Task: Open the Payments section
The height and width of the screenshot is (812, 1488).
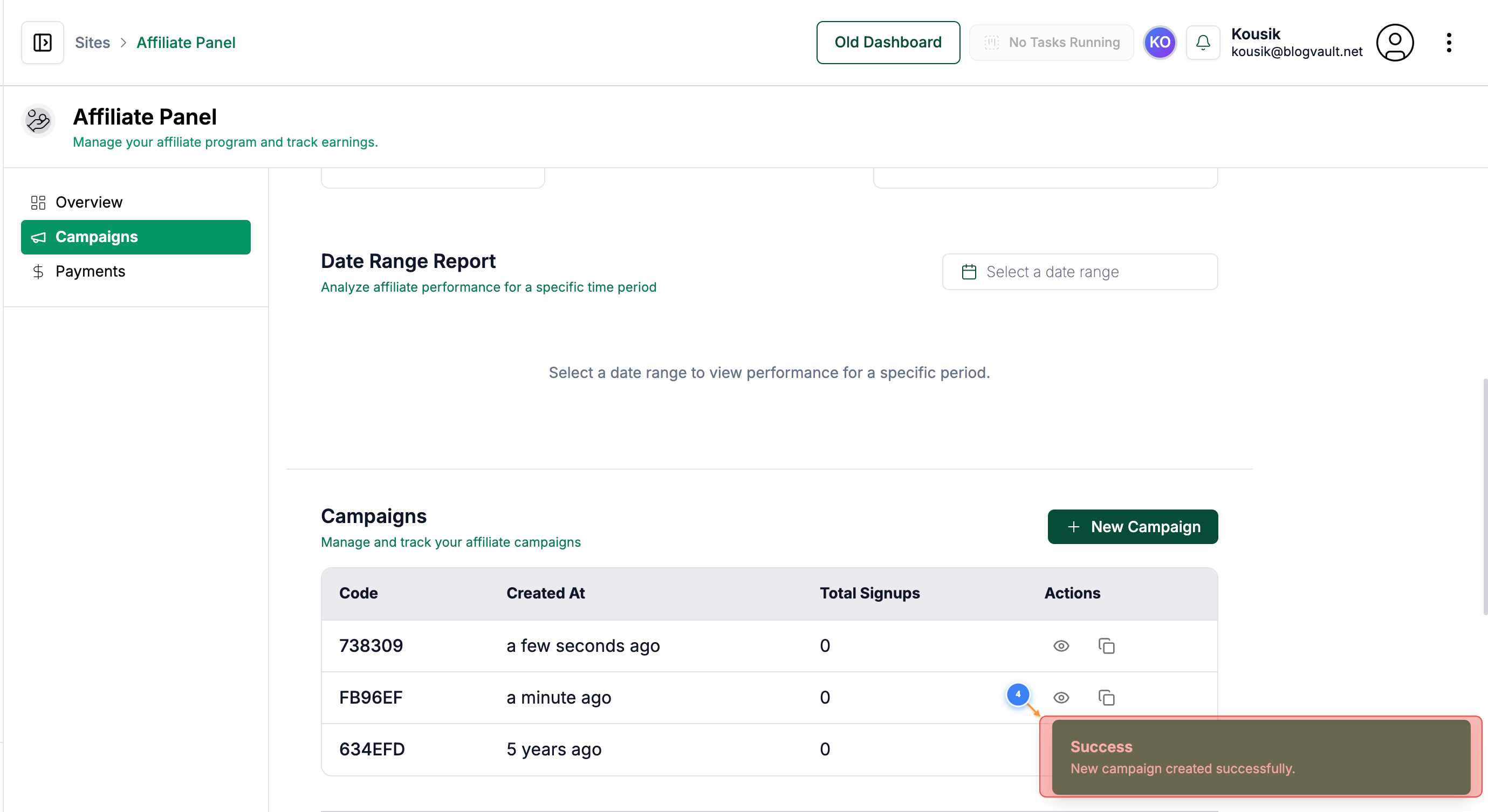Action: [x=90, y=271]
